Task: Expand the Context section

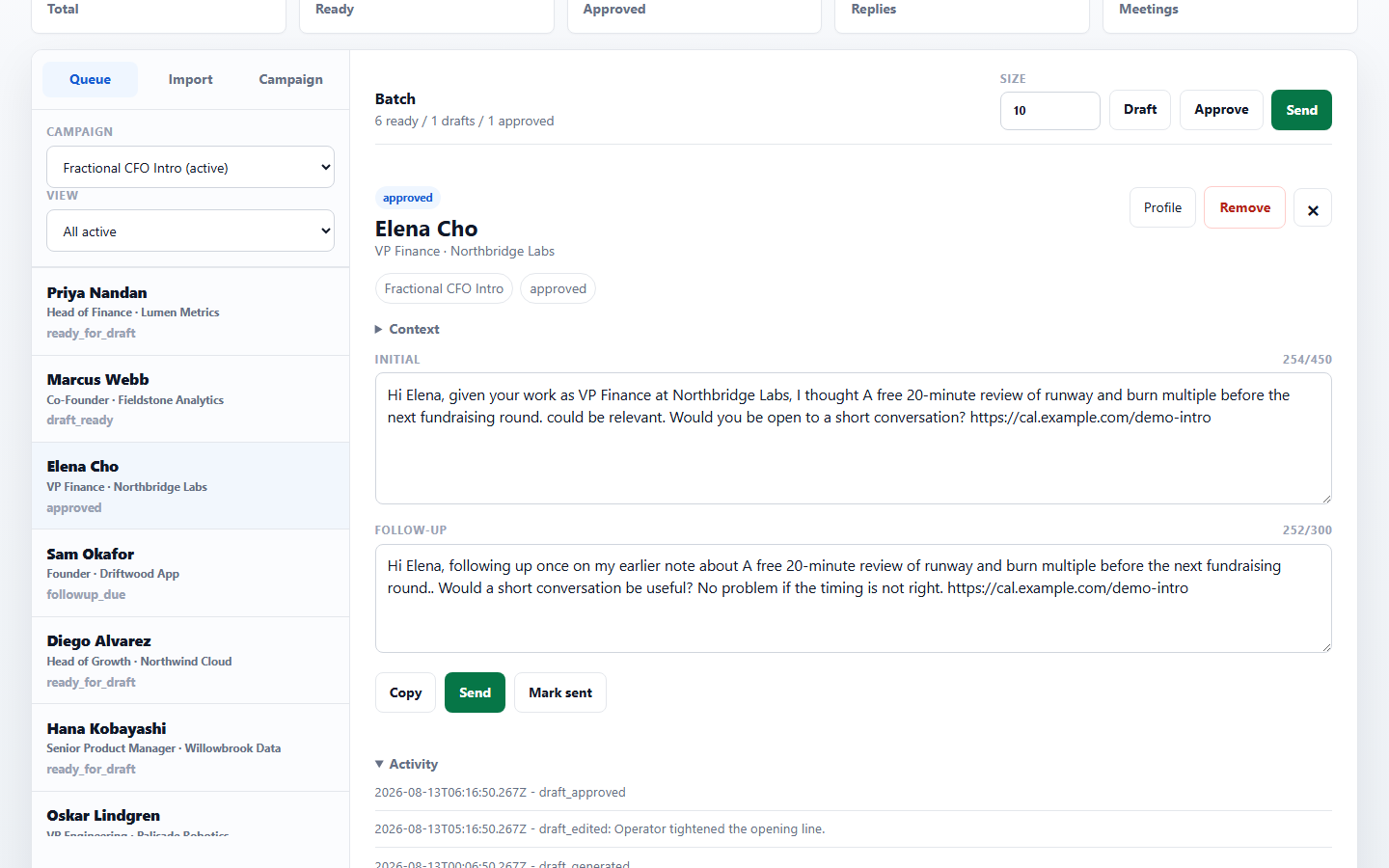Action: point(407,329)
